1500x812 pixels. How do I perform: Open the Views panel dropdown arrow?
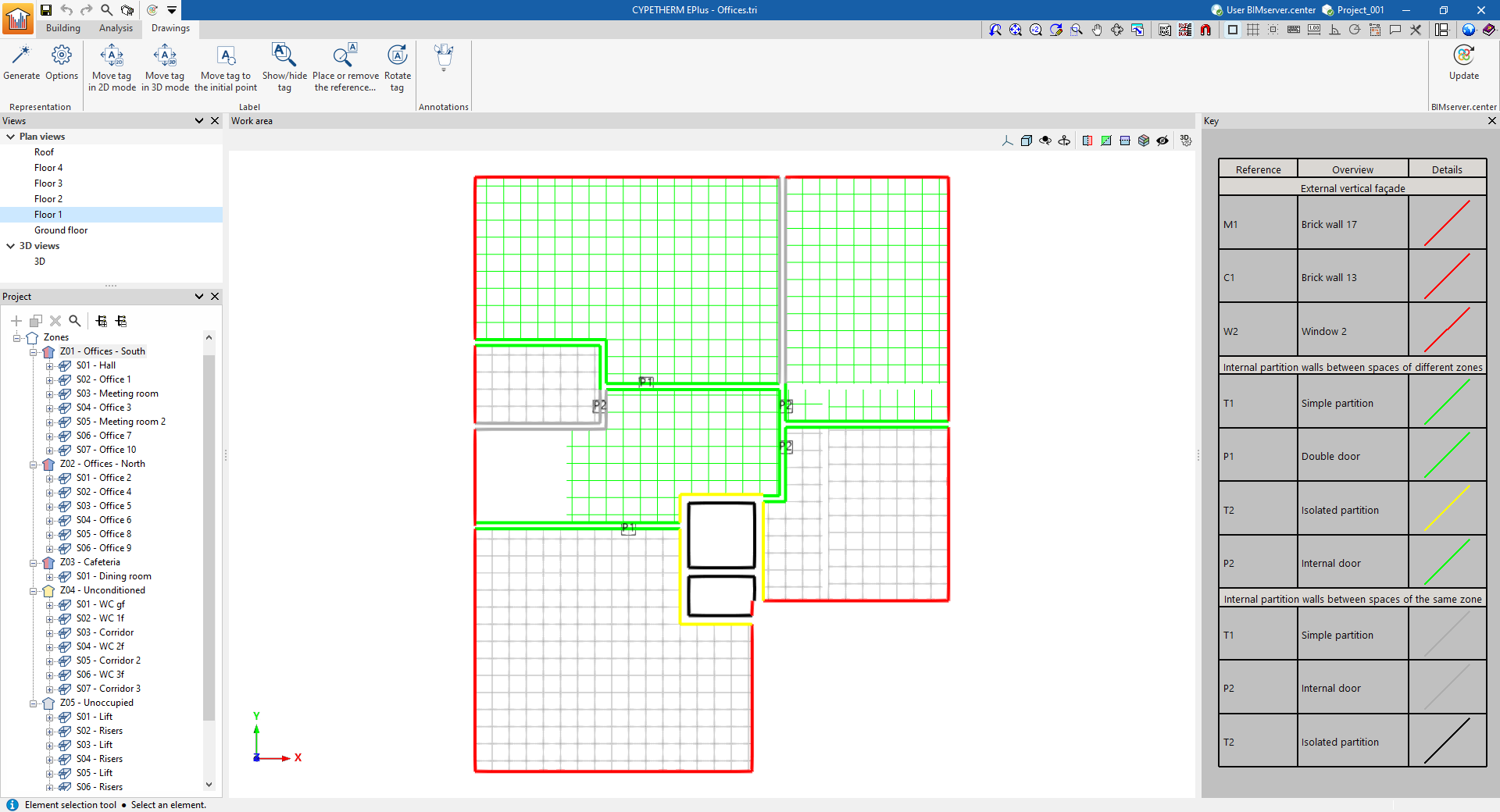click(x=199, y=121)
